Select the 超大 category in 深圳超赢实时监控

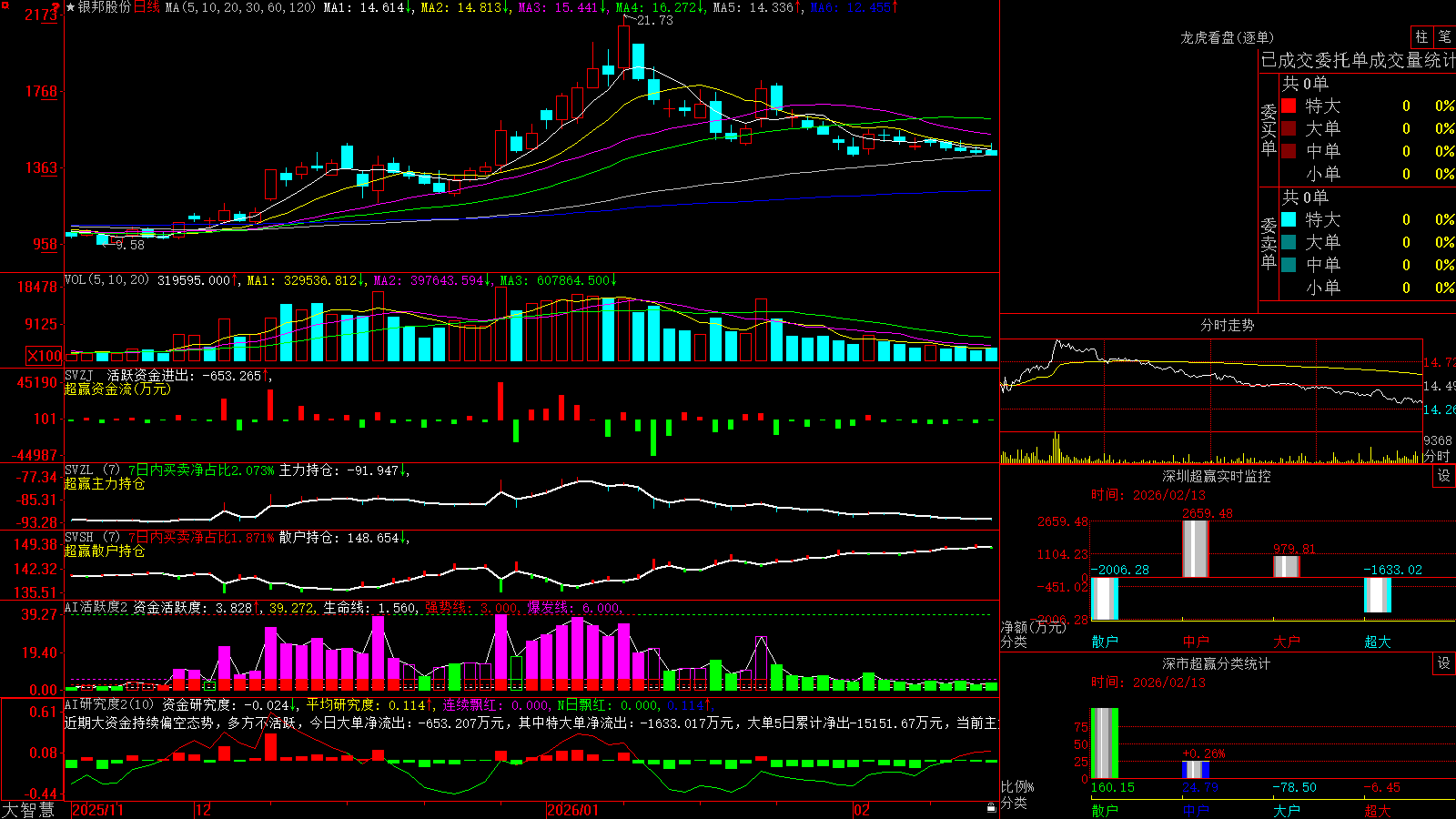(x=1378, y=642)
